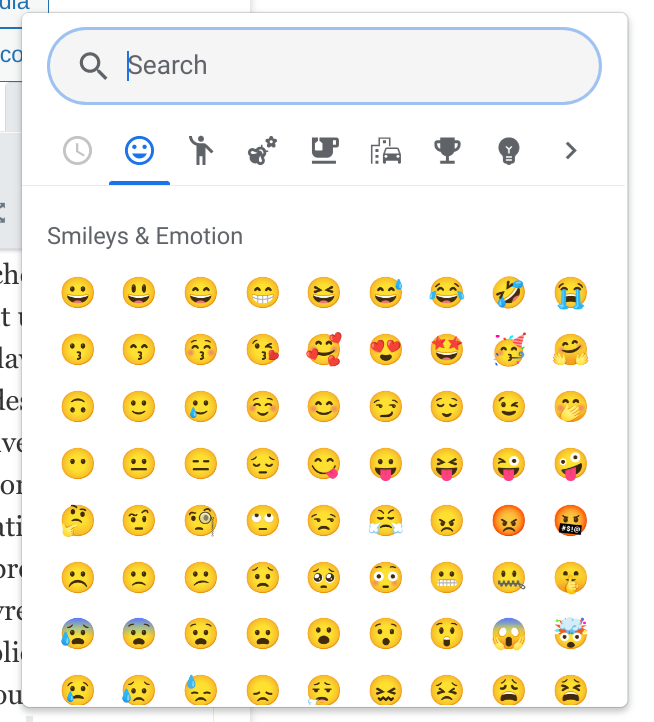Insert the heart eyes emoji
Screen dimensions: 654x722
pos(386,349)
